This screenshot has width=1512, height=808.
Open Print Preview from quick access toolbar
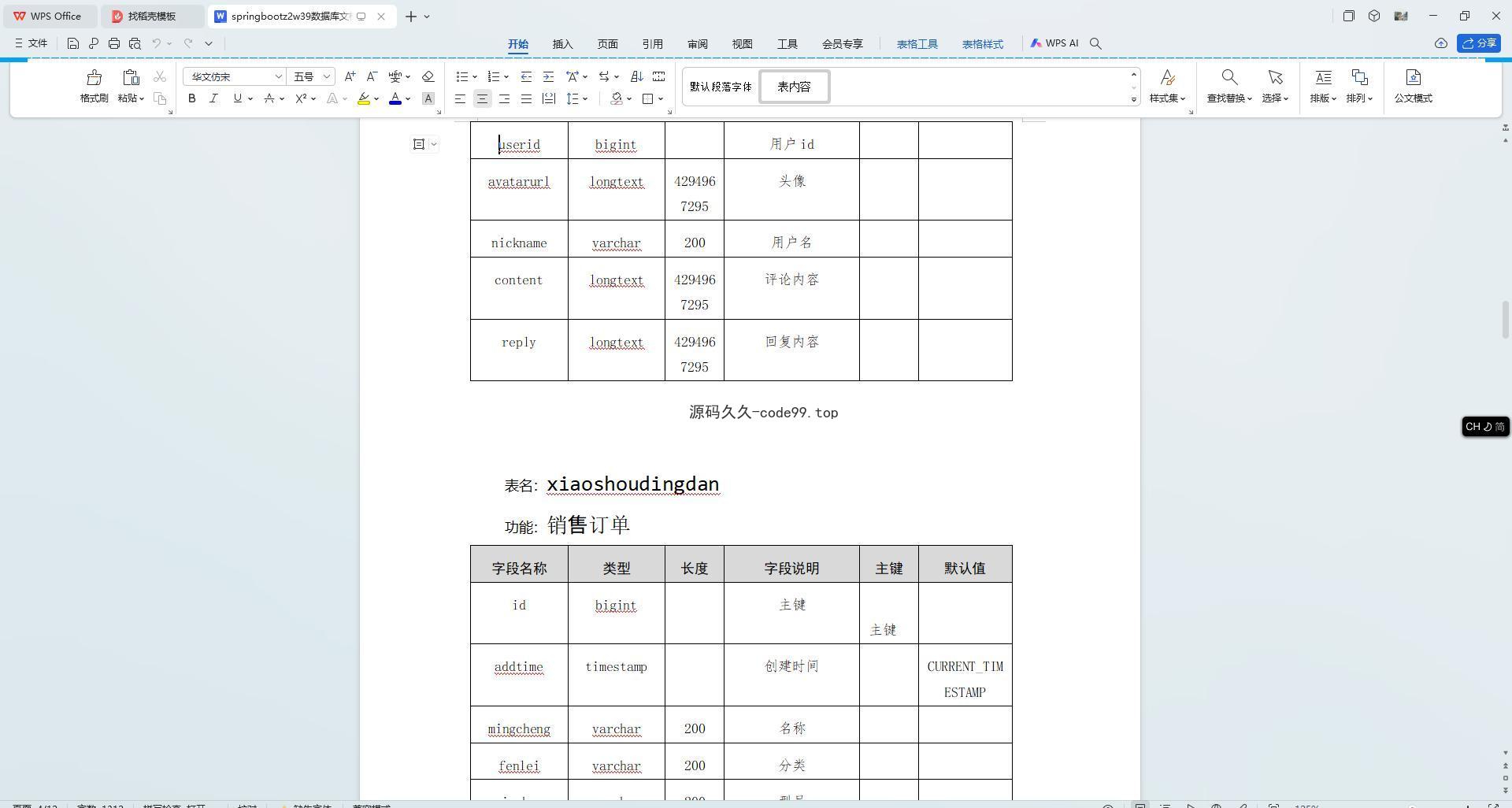[x=135, y=43]
